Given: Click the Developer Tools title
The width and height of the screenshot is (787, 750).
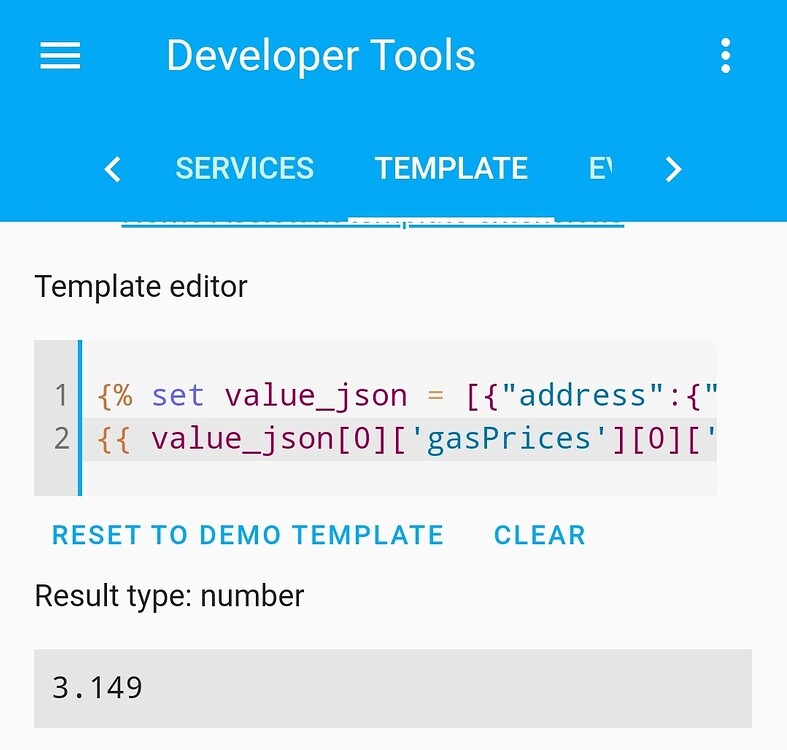Looking at the screenshot, I should click(321, 56).
